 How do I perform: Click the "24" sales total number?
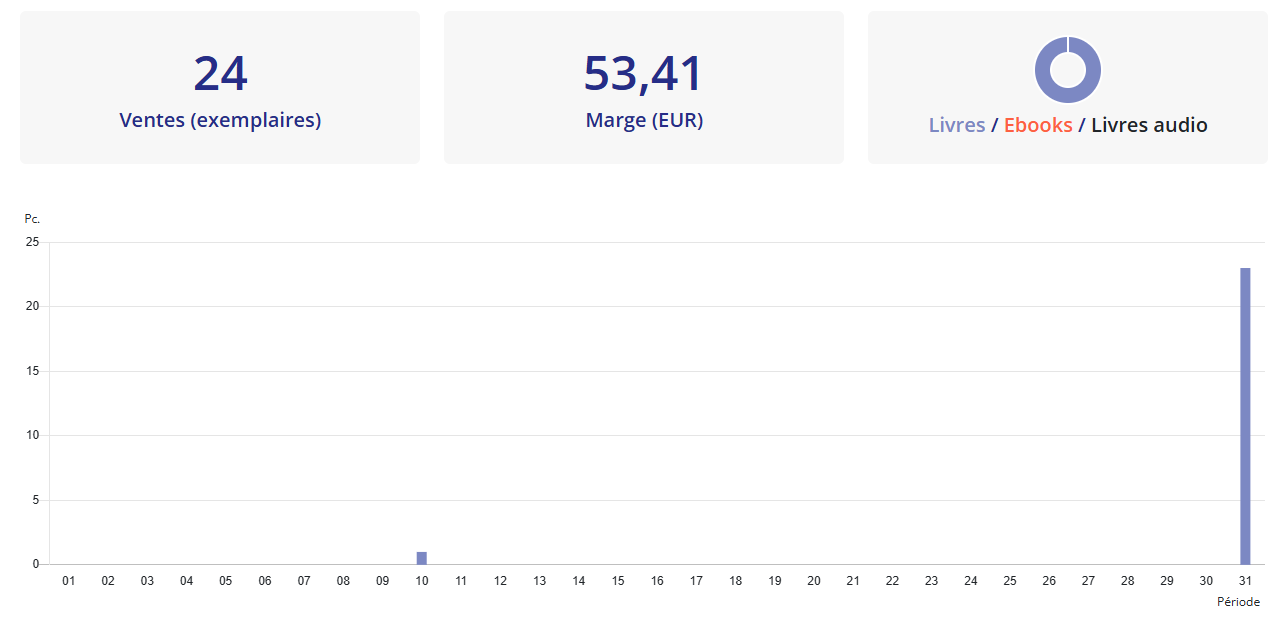click(x=220, y=74)
